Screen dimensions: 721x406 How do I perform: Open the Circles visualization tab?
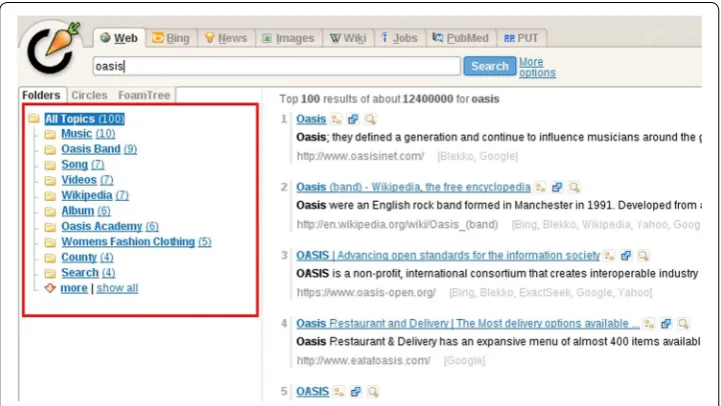(89, 95)
